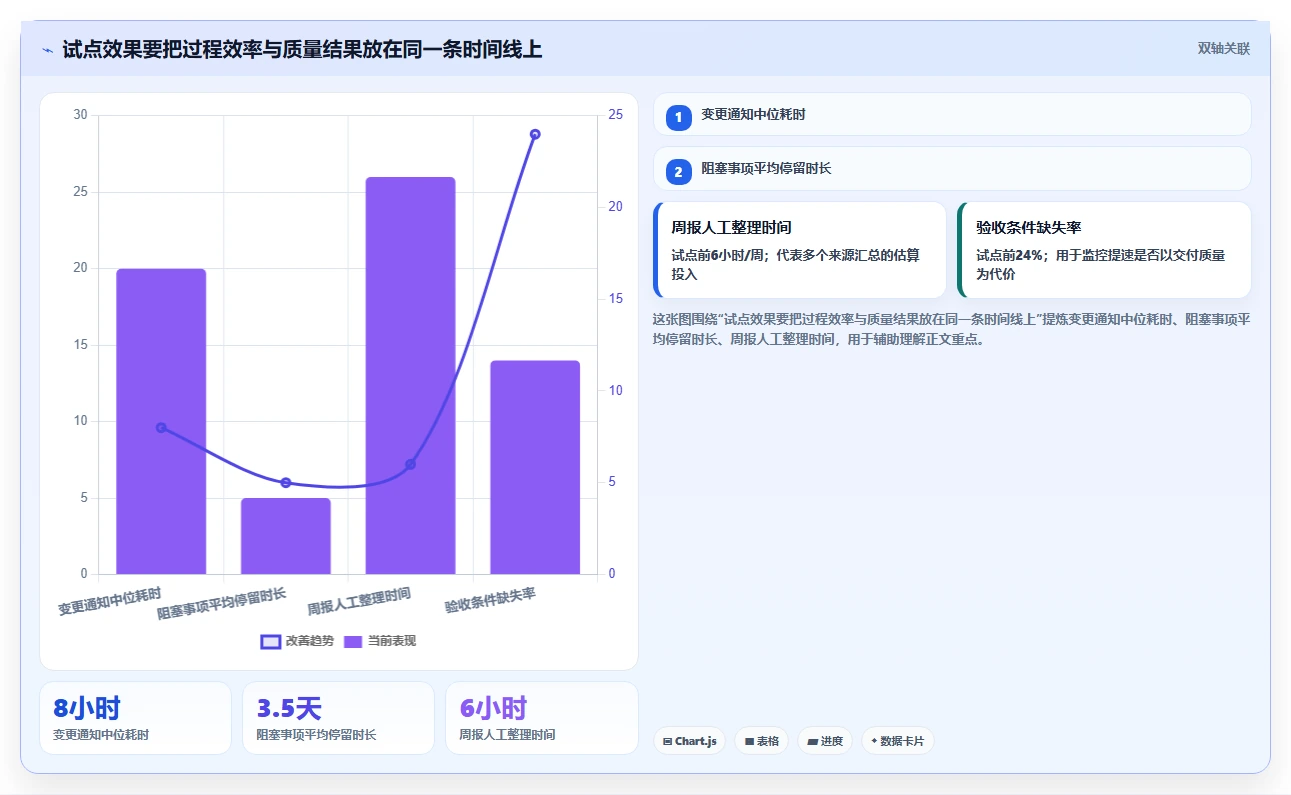The width and height of the screenshot is (1291, 795).
Task: Click the trend line point over 变更通知中位耗时 bar
Action: (x=161, y=428)
